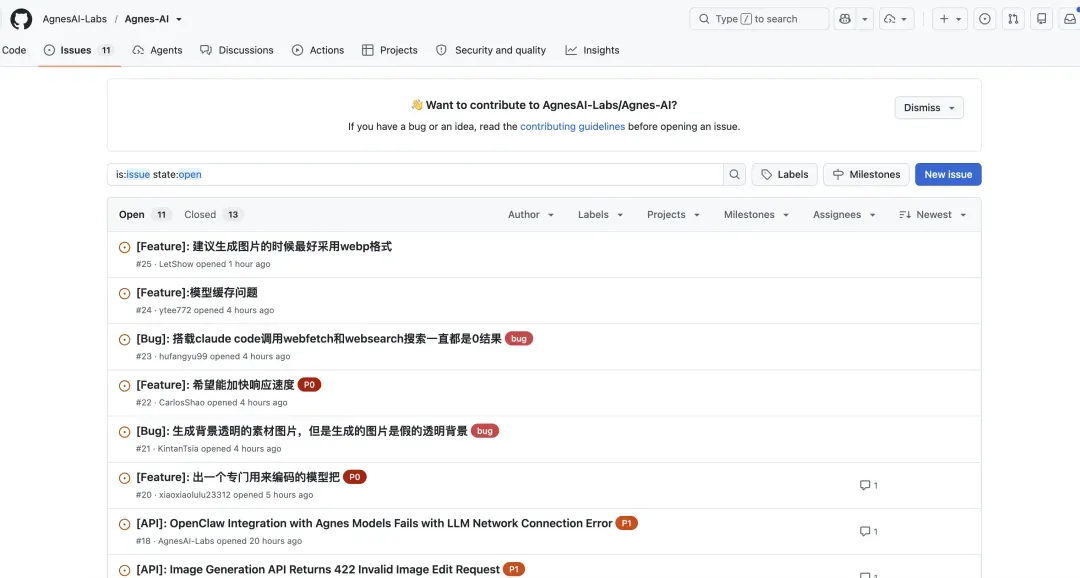This screenshot has width=1080, height=578.
Task: Open author xiaoxiaolulu23312 profile link
Action: [195, 495]
